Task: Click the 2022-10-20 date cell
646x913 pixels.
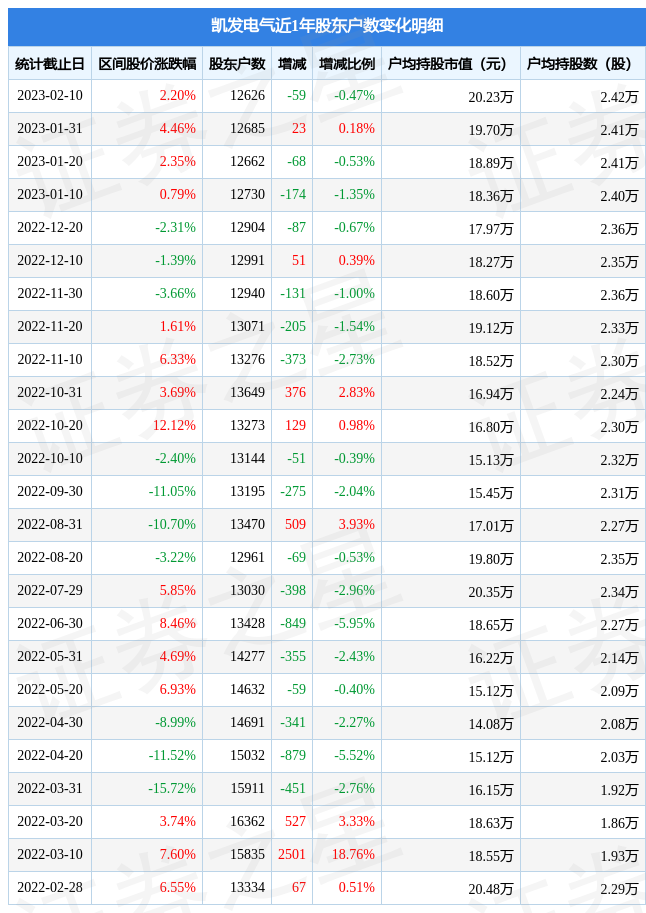Action: click(x=50, y=425)
